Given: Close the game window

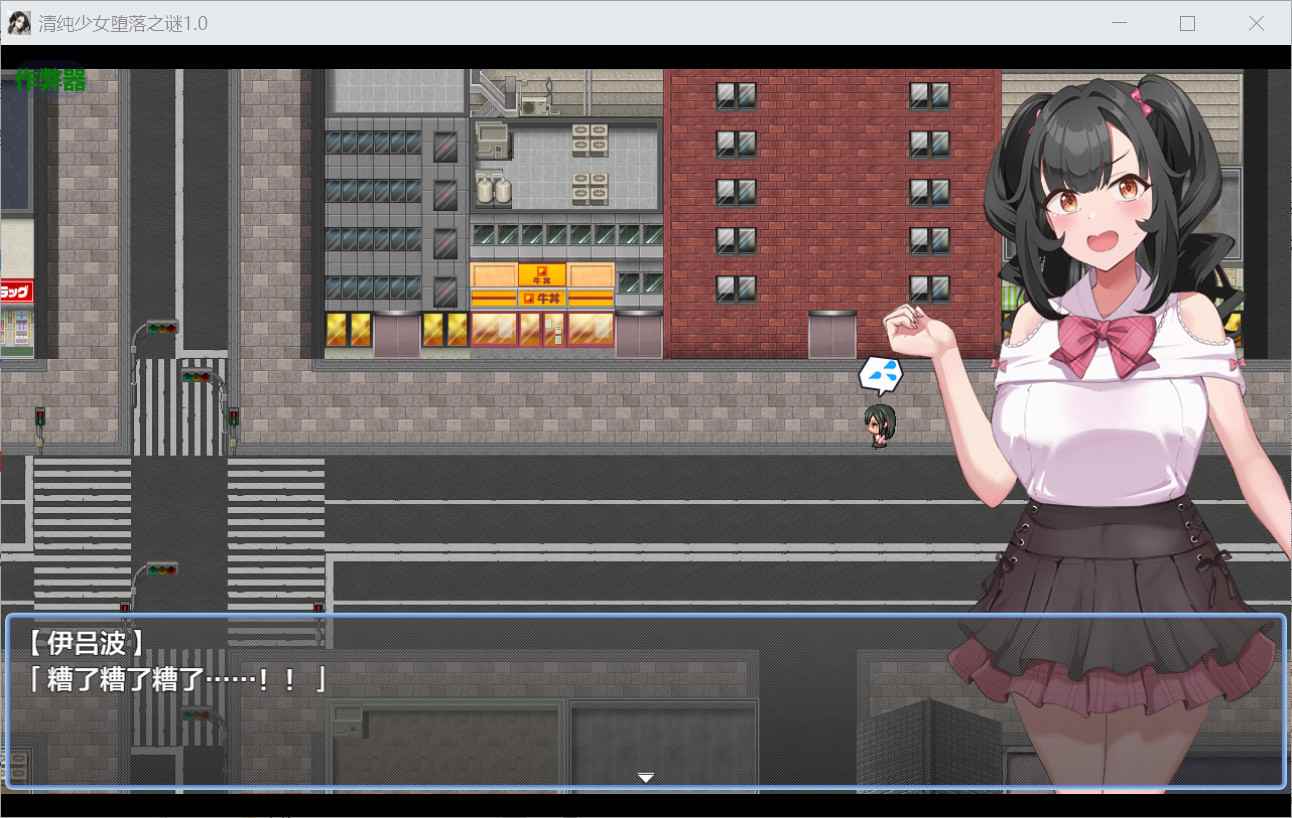Looking at the screenshot, I should pyautogui.click(x=1256, y=23).
